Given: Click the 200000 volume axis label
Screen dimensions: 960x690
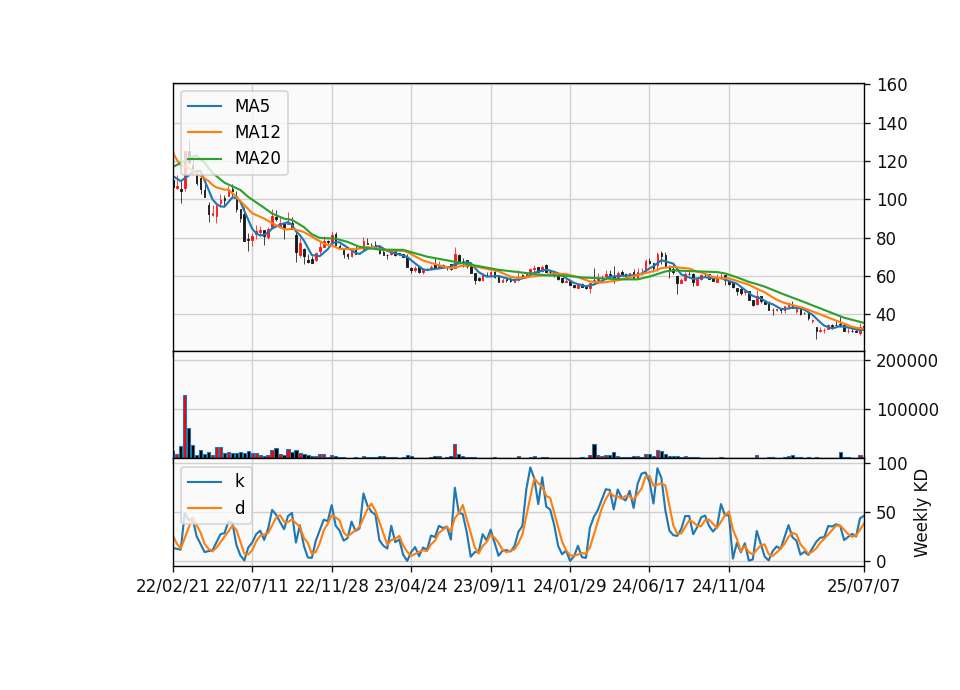Looking at the screenshot, I should (x=907, y=361).
